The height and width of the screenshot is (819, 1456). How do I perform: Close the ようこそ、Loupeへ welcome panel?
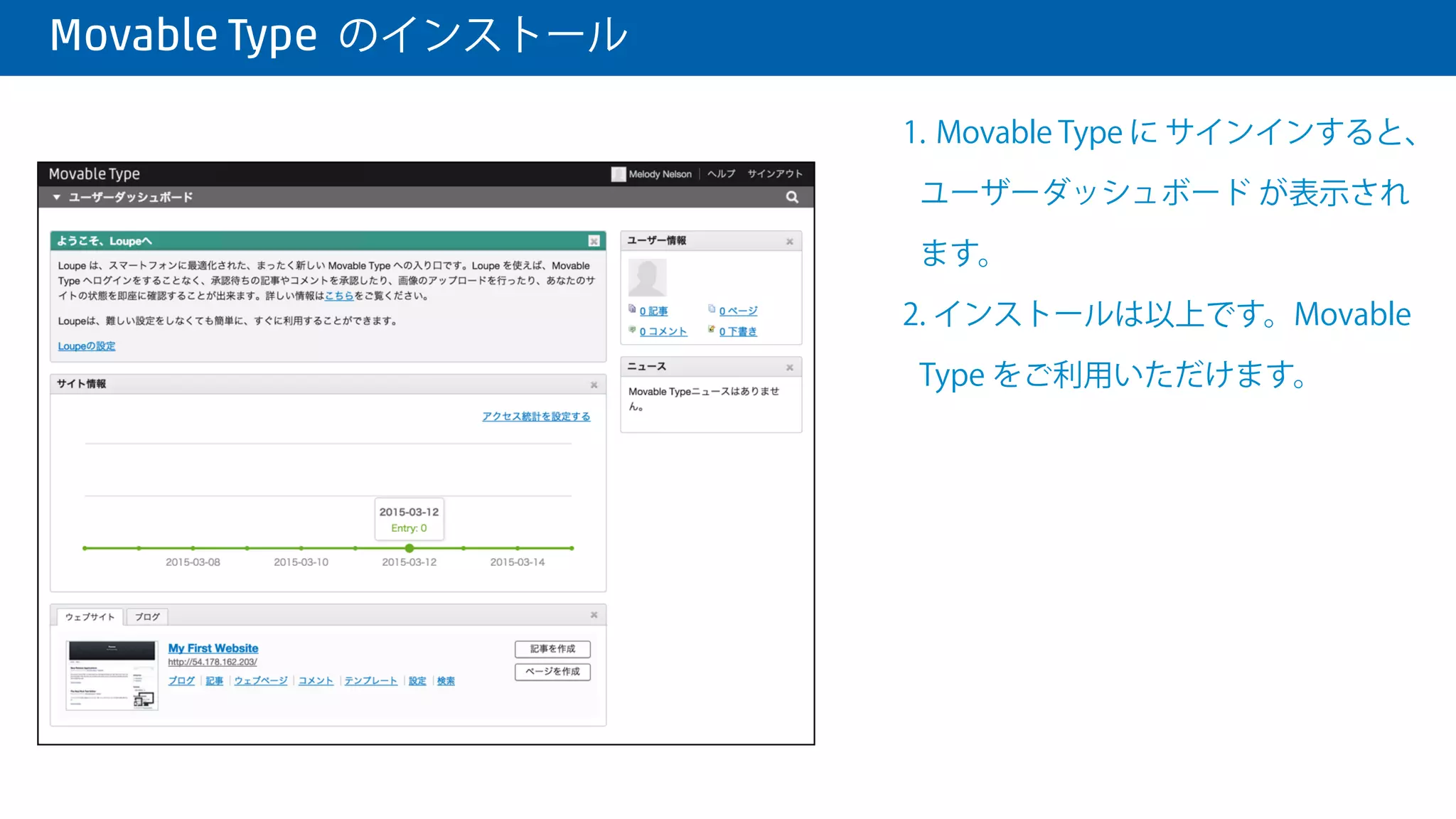(594, 241)
